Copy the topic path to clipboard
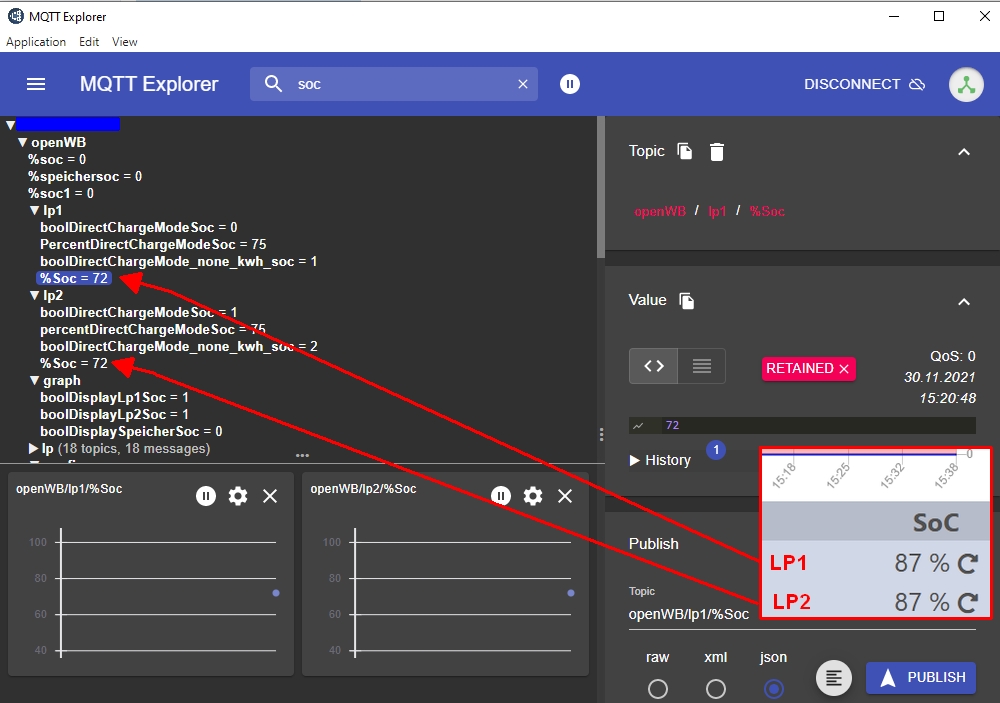This screenshot has height=703, width=1000. tap(685, 152)
